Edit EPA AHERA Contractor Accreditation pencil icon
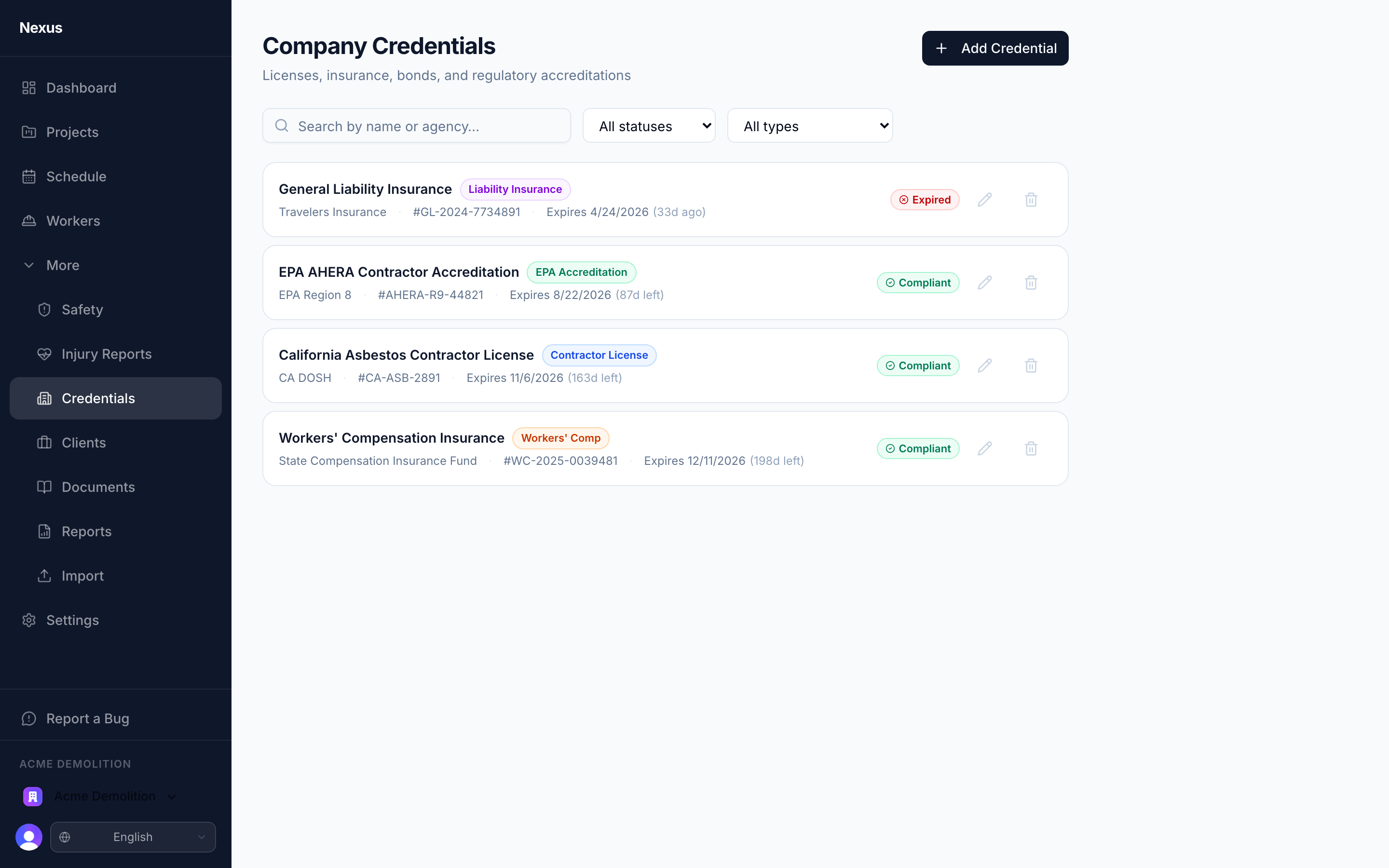This screenshot has height=868, width=1389. pyautogui.click(x=985, y=283)
